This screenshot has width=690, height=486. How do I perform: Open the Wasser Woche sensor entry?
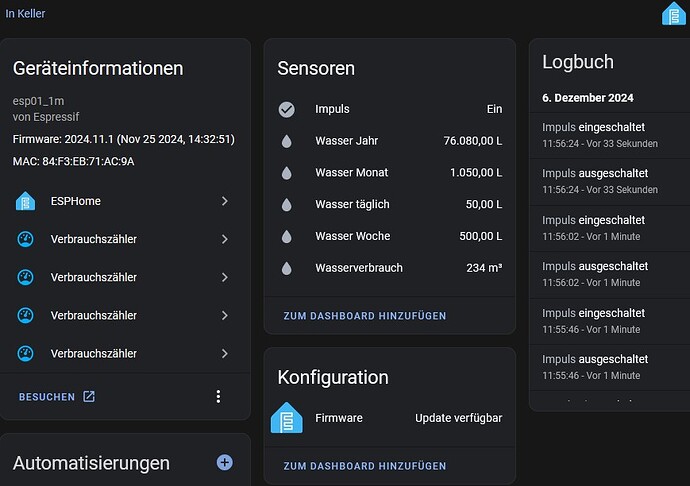click(x=390, y=236)
